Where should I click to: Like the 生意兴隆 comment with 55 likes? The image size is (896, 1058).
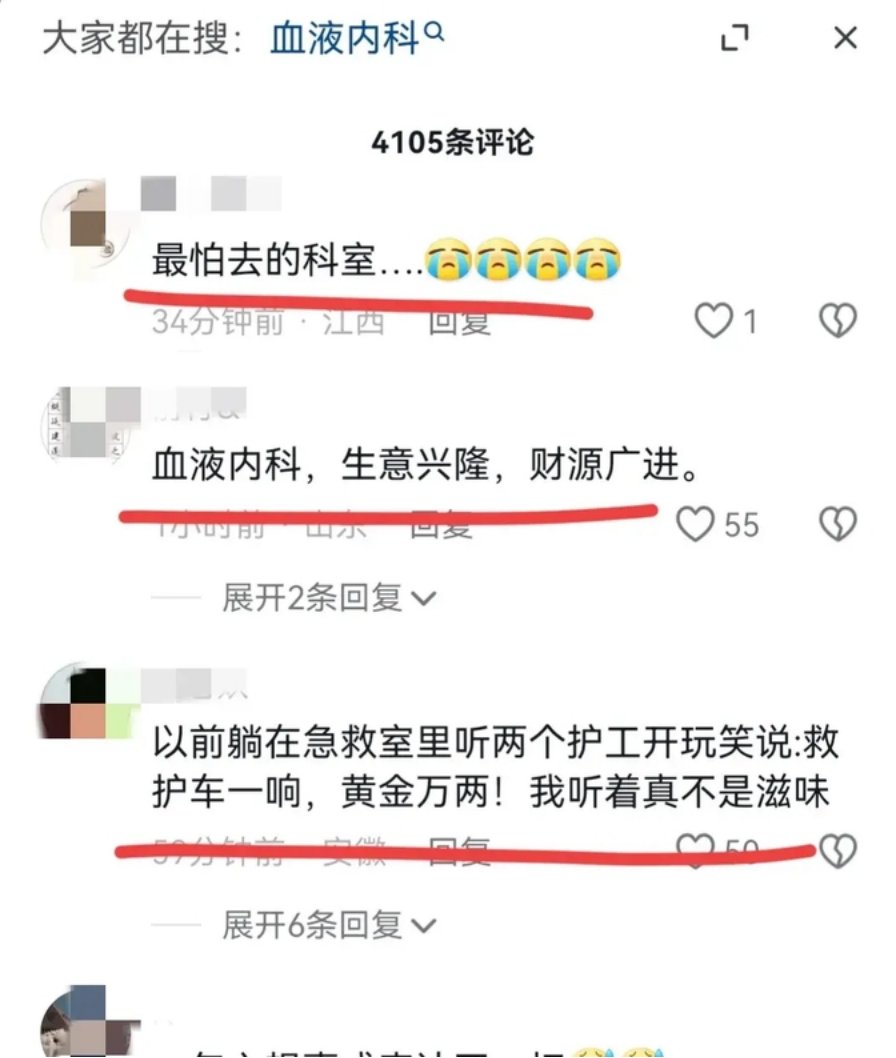[696, 524]
